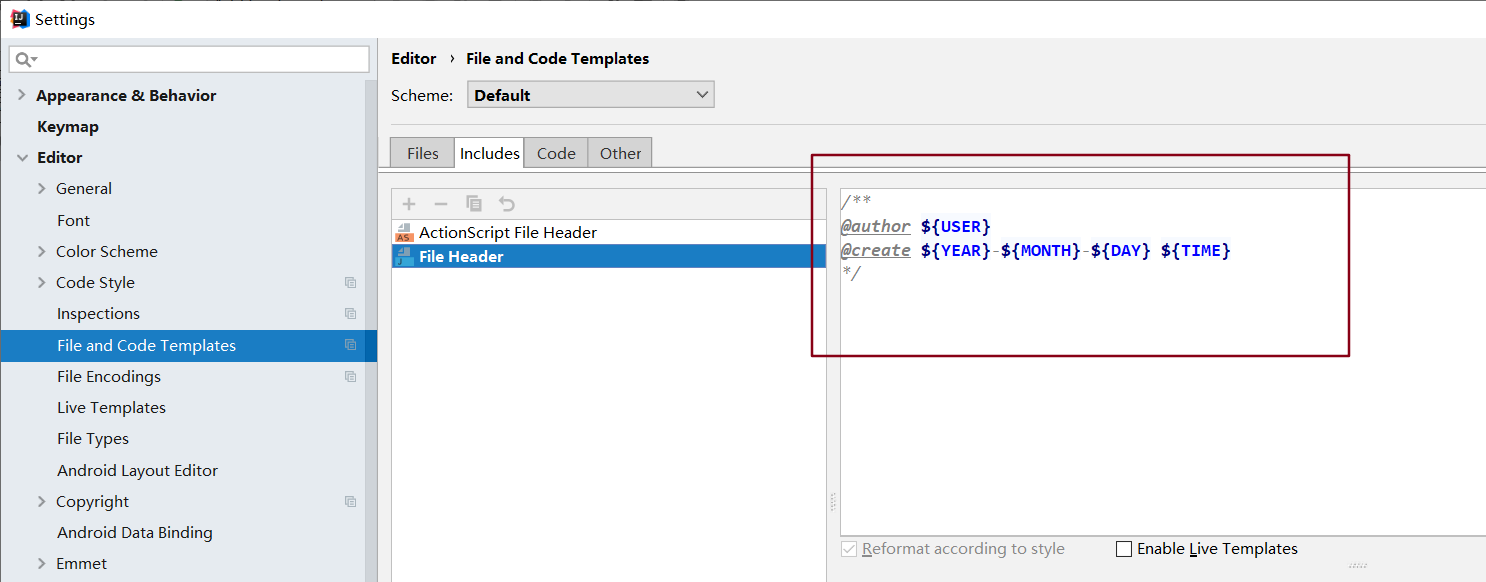Select ActionScript File Header template
The image size is (1486, 582).
[609, 233]
